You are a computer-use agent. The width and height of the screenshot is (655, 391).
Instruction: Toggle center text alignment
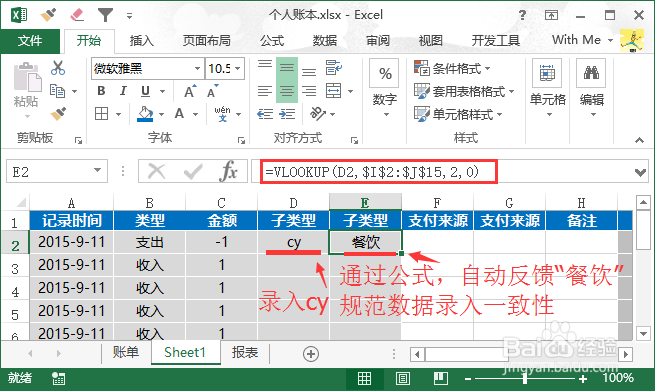click(287, 91)
